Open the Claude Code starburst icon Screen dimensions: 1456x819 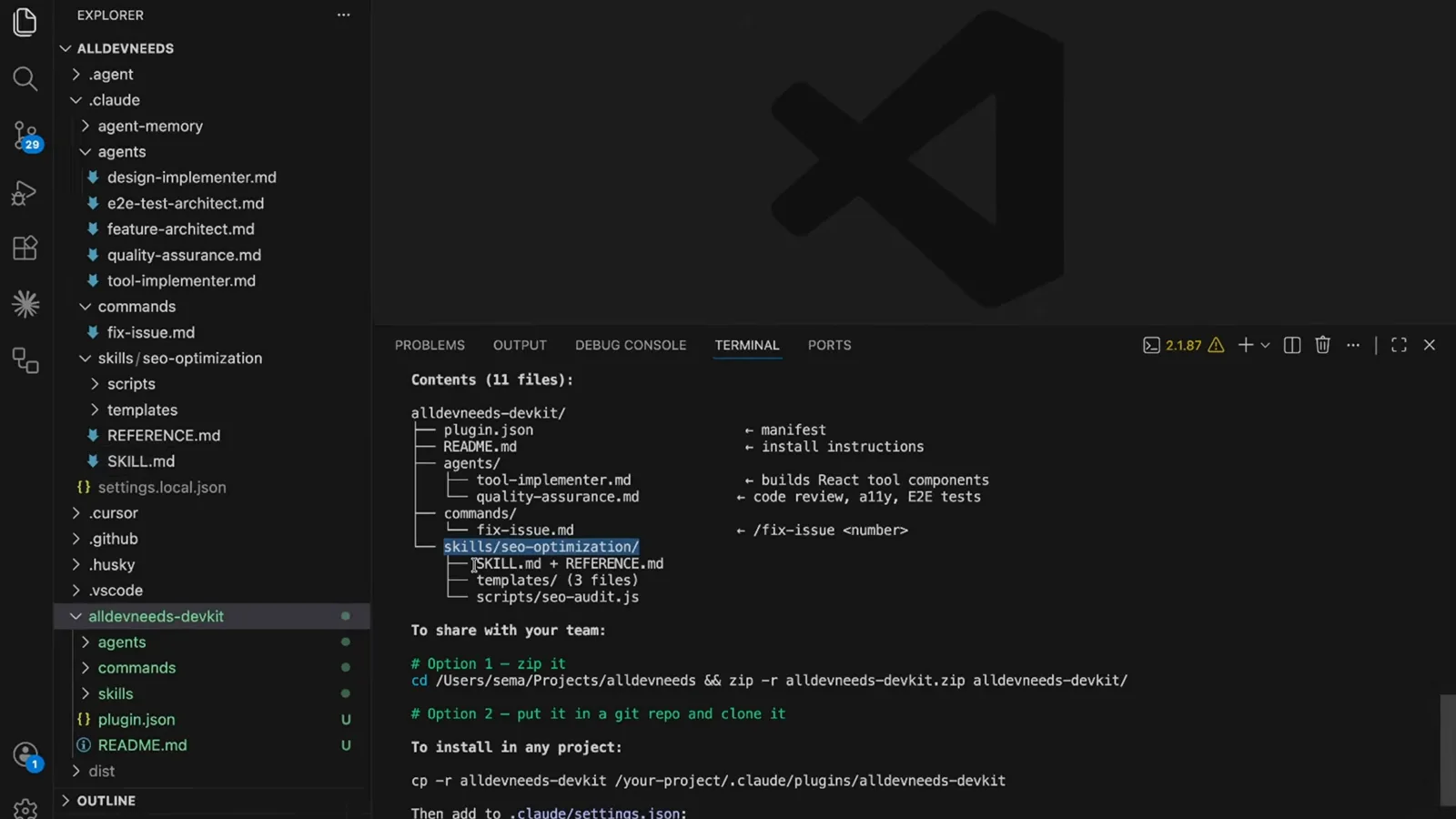tap(25, 304)
